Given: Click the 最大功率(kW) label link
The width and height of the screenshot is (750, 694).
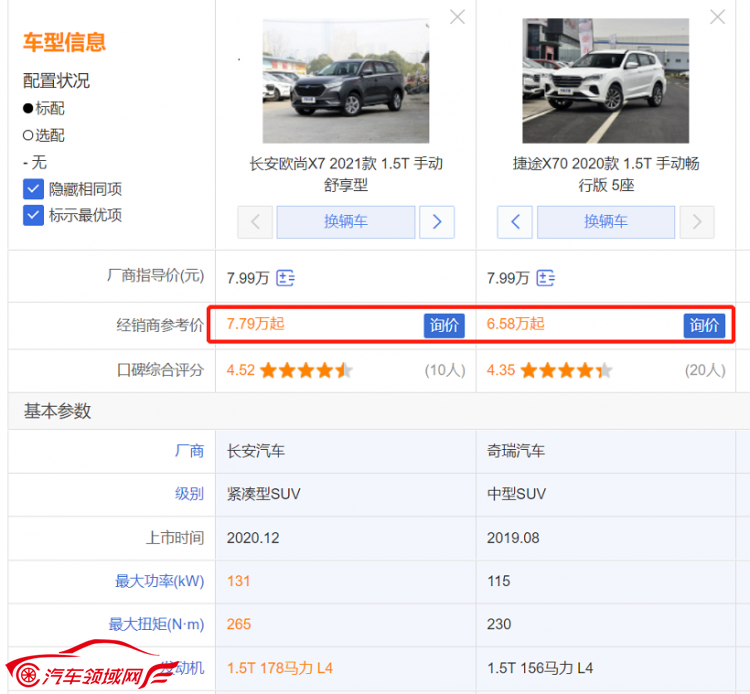Looking at the screenshot, I should click(160, 581).
